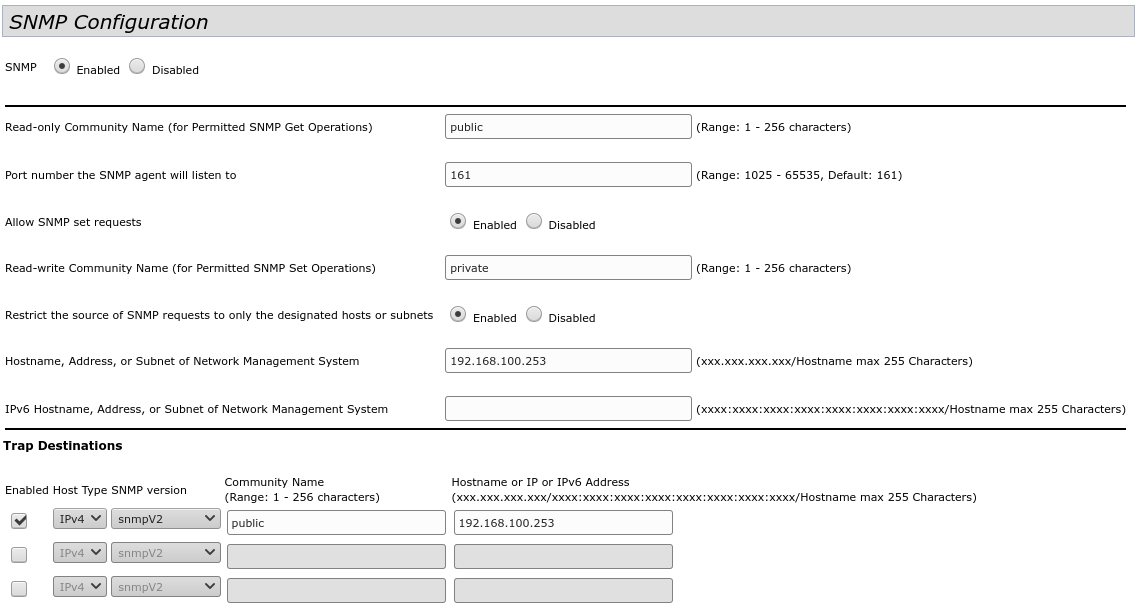This screenshot has height=608, width=1138.
Task: Open third trap's Host Type dropdown
Action: tap(79, 587)
